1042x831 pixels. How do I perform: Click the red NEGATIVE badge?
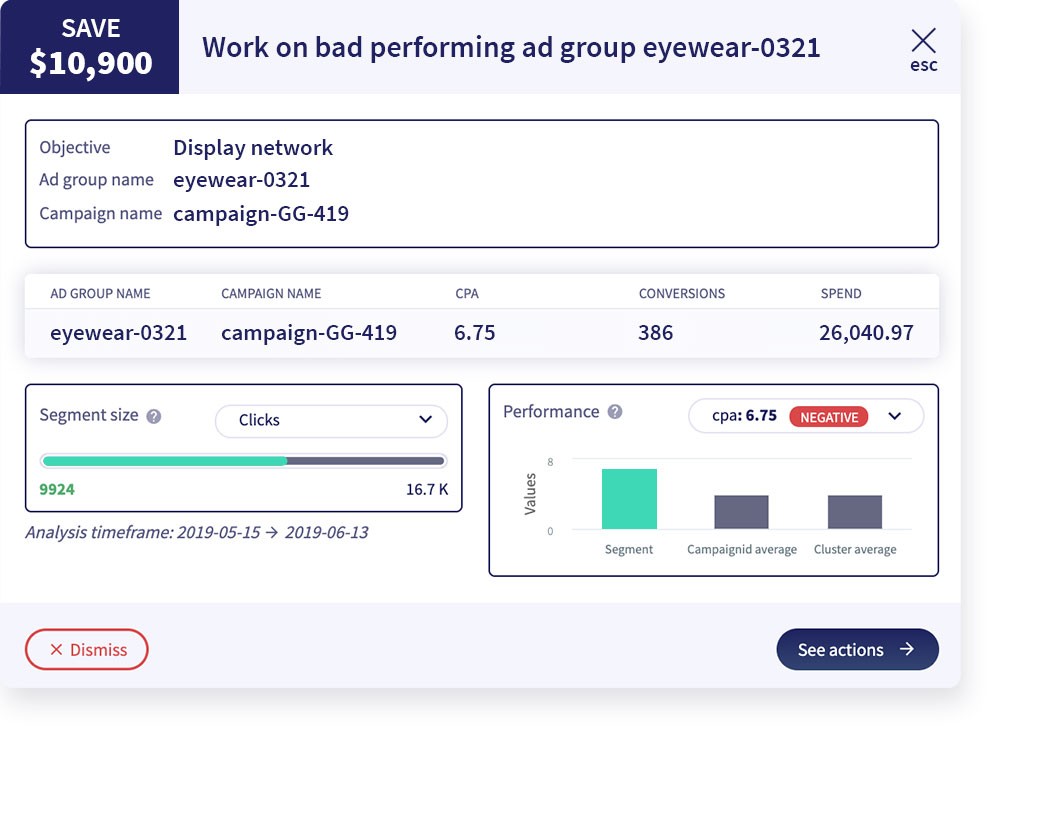click(x=829, y=417)
